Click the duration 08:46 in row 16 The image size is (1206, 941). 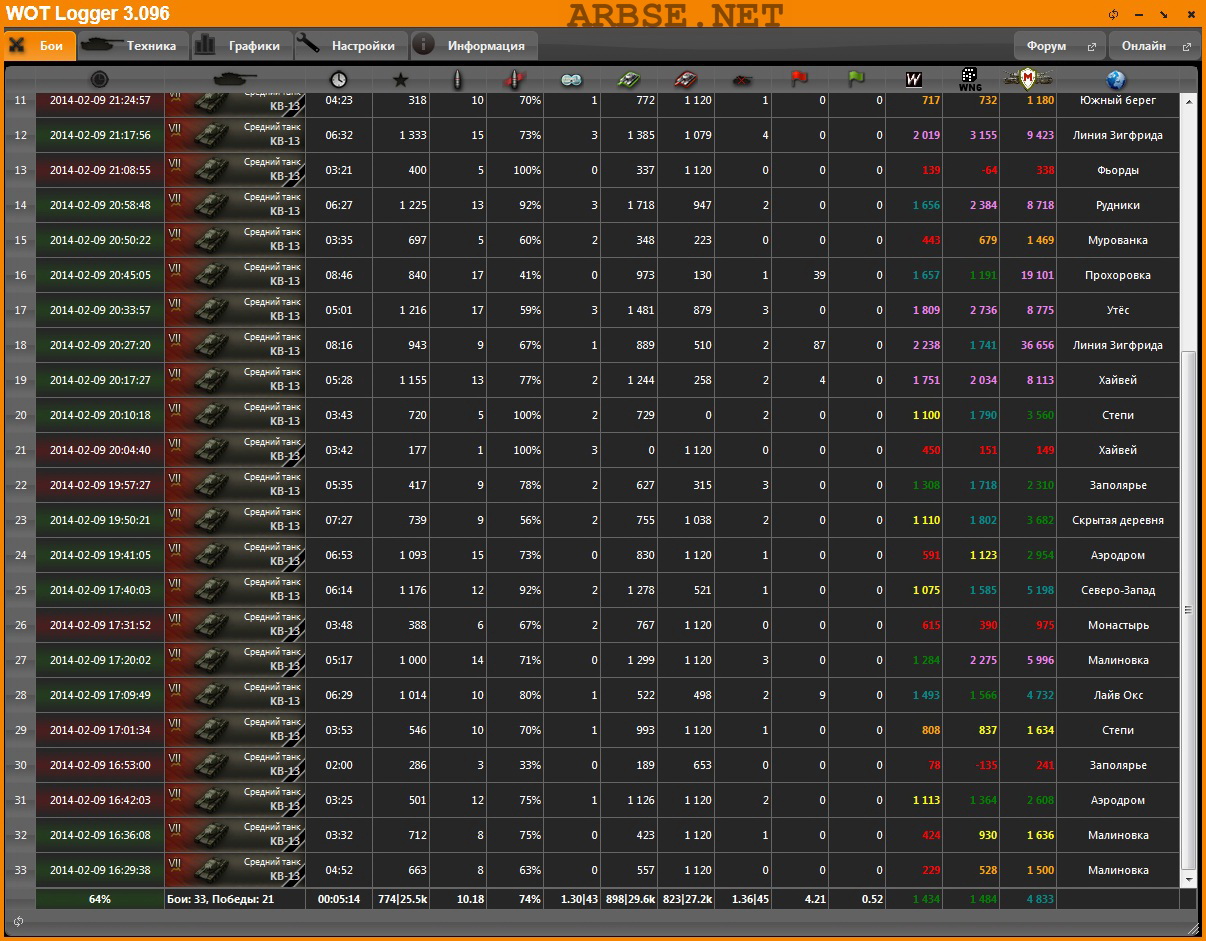click(340, 275)
